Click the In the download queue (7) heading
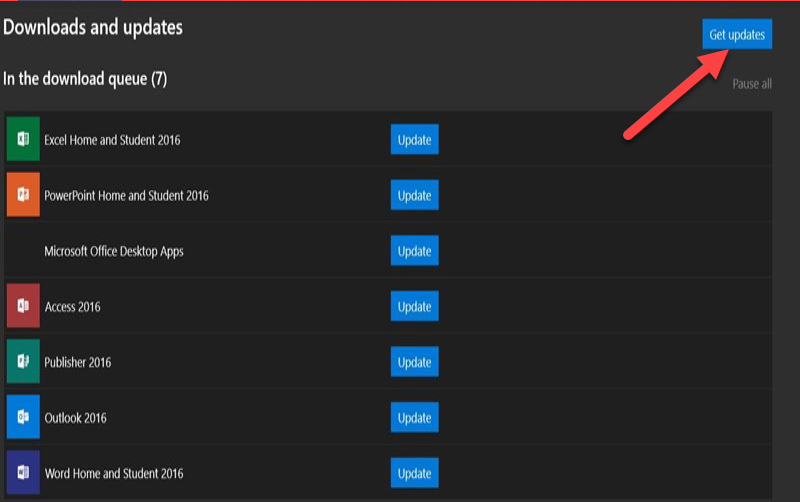Screen dimensions: 800x502 point(85,79)
